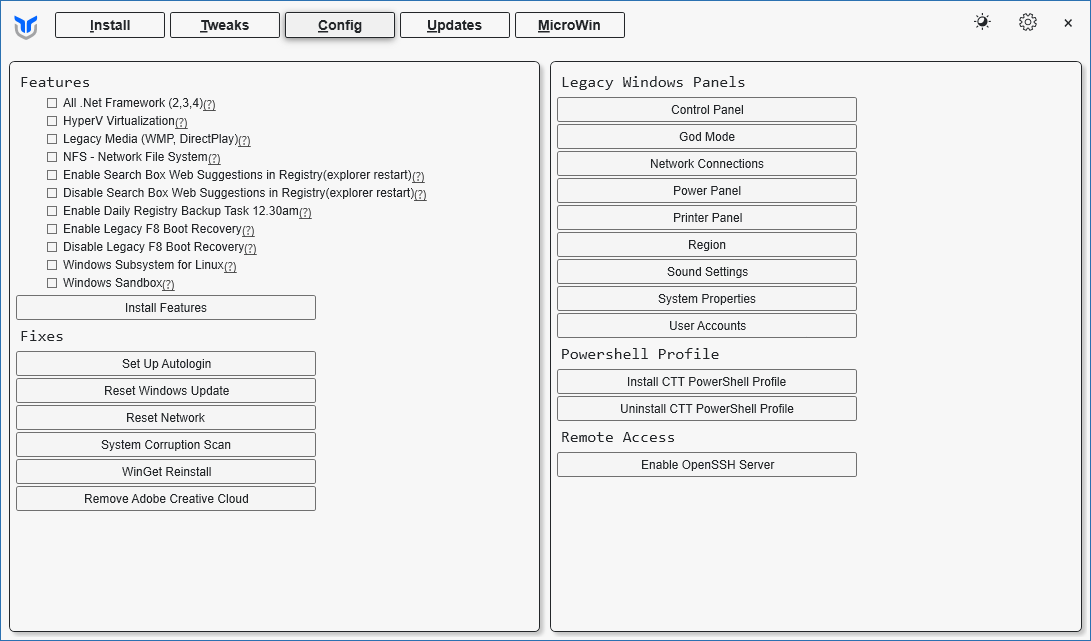The height and width of the screenshot is (641, 1091).
Task: Check Enable Daily Registry Backup Task
Action: [52, 211]
